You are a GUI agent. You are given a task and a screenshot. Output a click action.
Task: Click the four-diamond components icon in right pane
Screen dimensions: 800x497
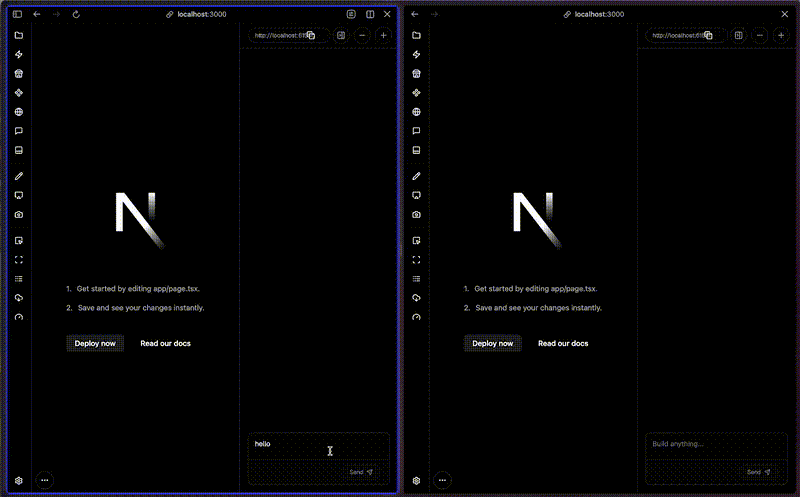point(416,93)
